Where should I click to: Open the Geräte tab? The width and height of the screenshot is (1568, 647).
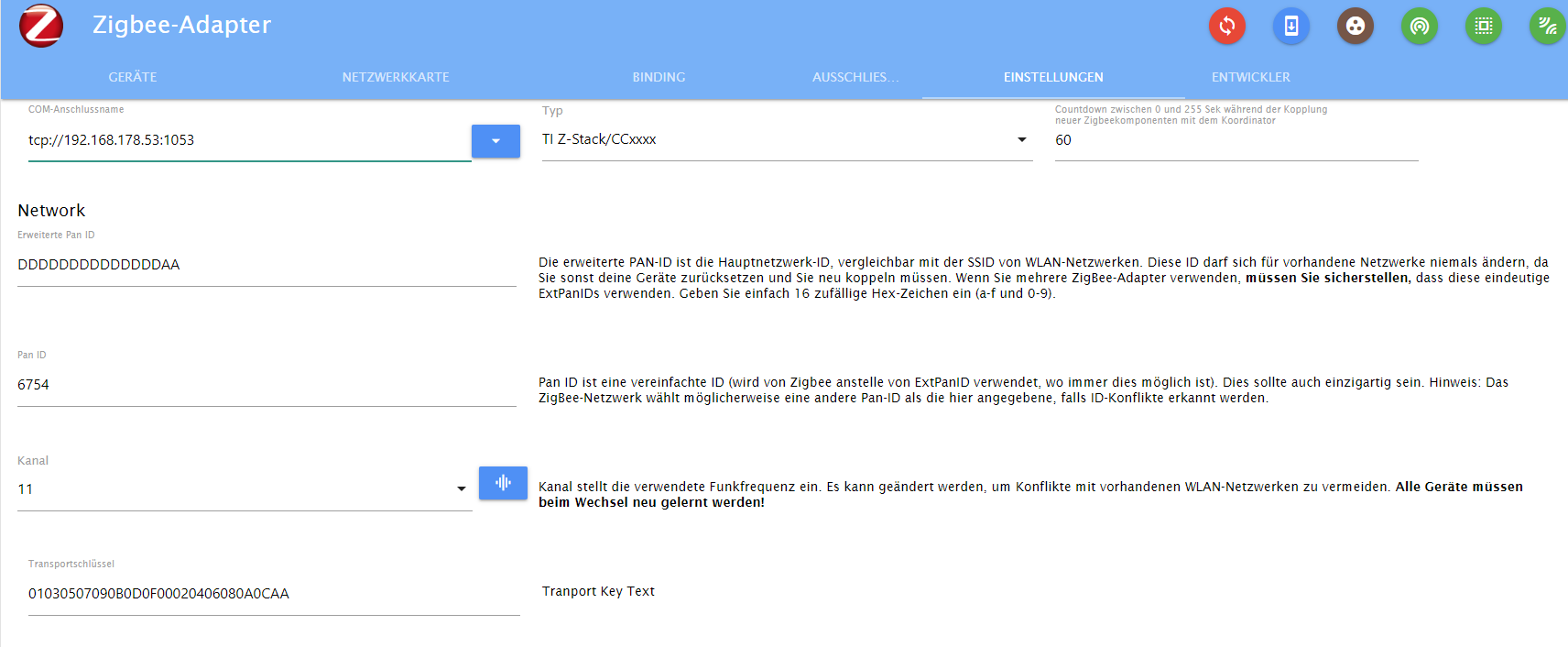click(x=133, y=77)
